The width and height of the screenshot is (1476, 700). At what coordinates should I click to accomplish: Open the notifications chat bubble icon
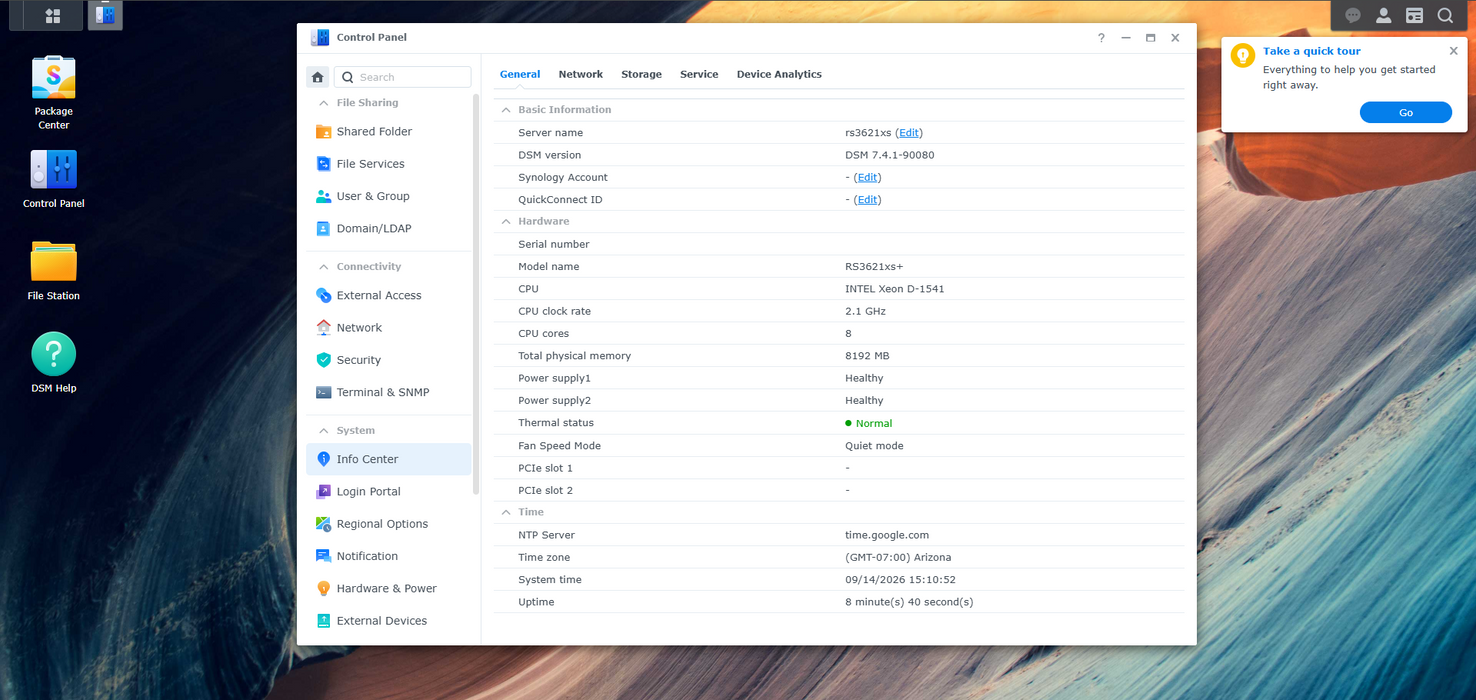1353,15
